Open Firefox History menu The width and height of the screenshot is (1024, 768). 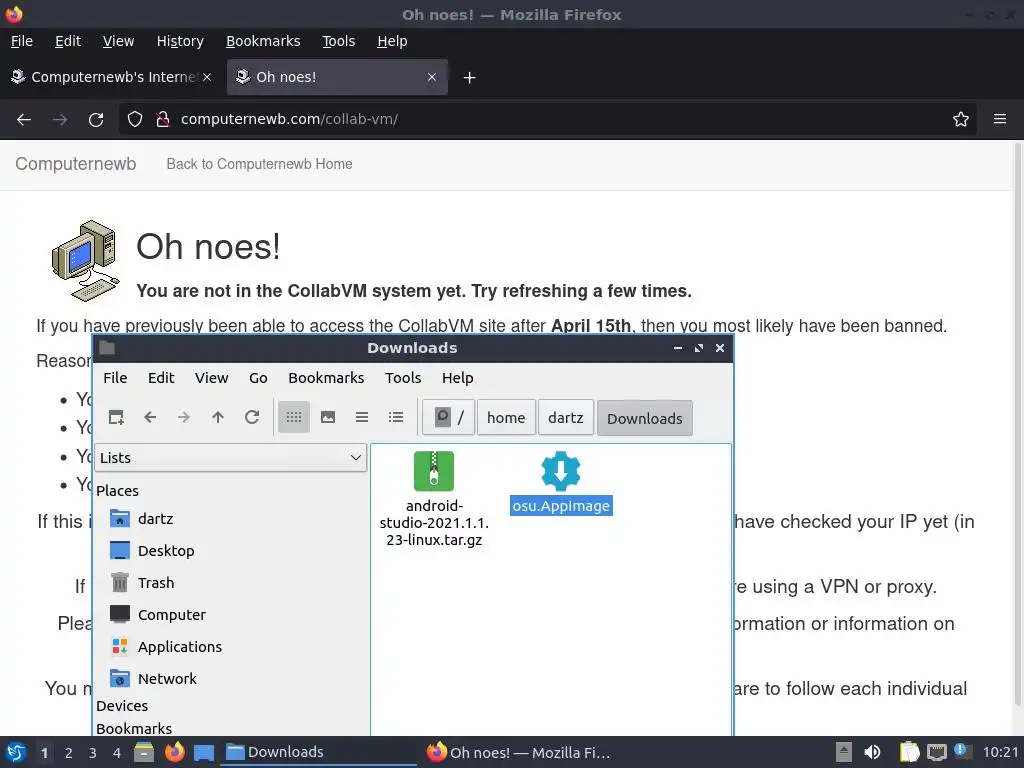(180, 41)
